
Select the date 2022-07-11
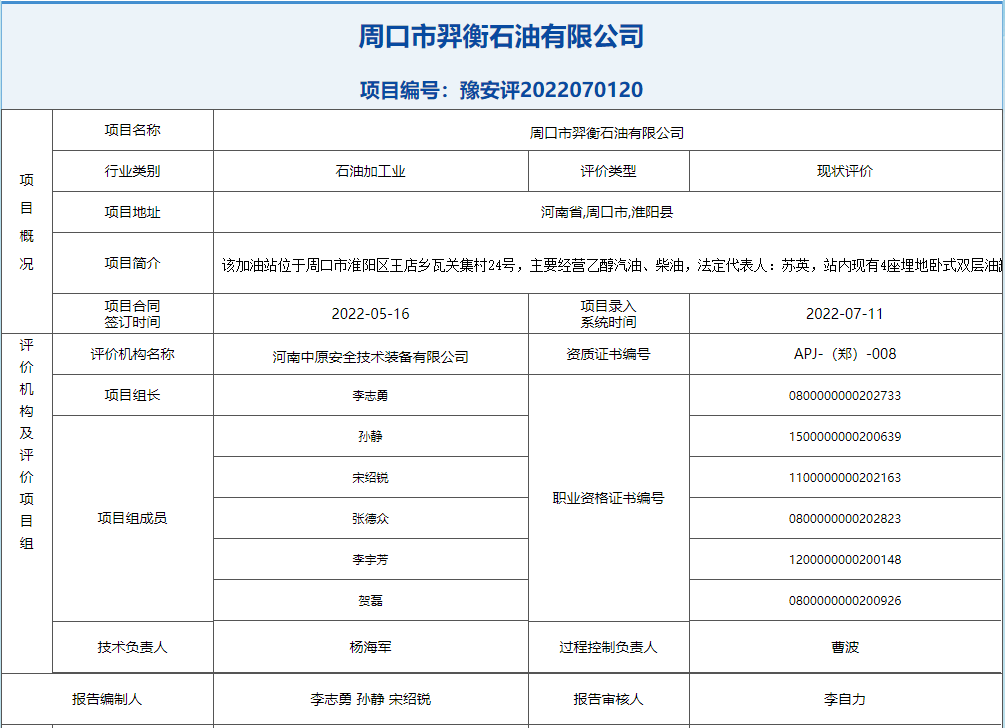pyautogui.click(x=845, y=314)
